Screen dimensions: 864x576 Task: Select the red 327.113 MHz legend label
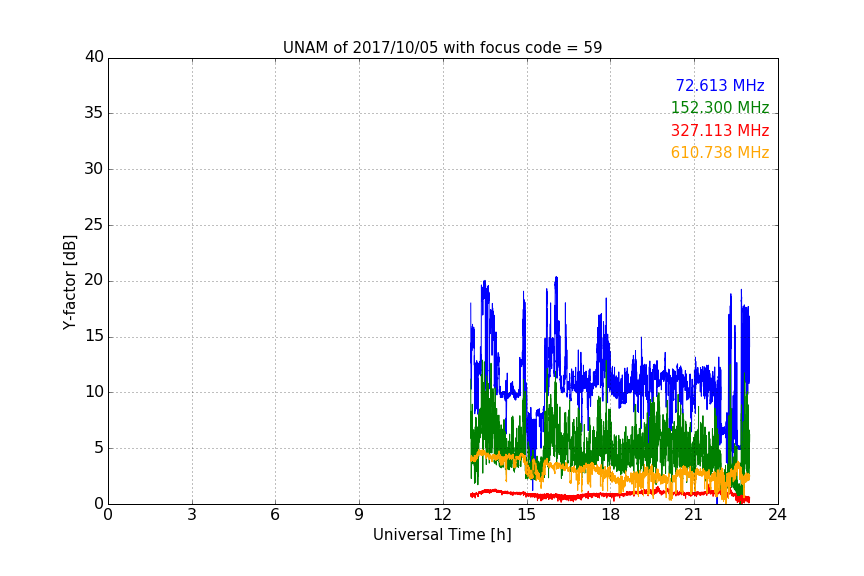pyautogui.click(x=720, y=131)
